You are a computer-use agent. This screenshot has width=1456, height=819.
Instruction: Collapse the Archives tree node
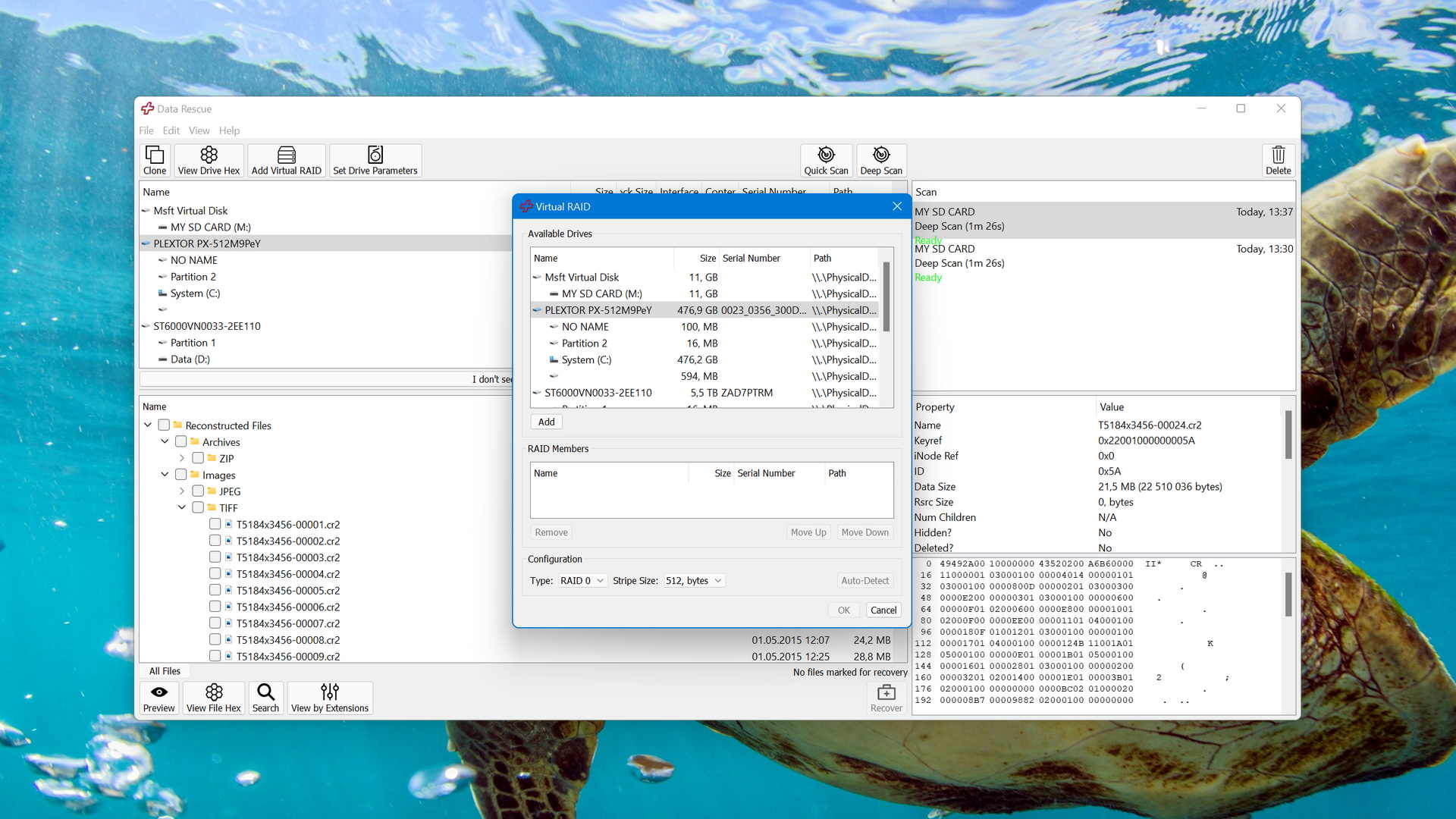165,441
